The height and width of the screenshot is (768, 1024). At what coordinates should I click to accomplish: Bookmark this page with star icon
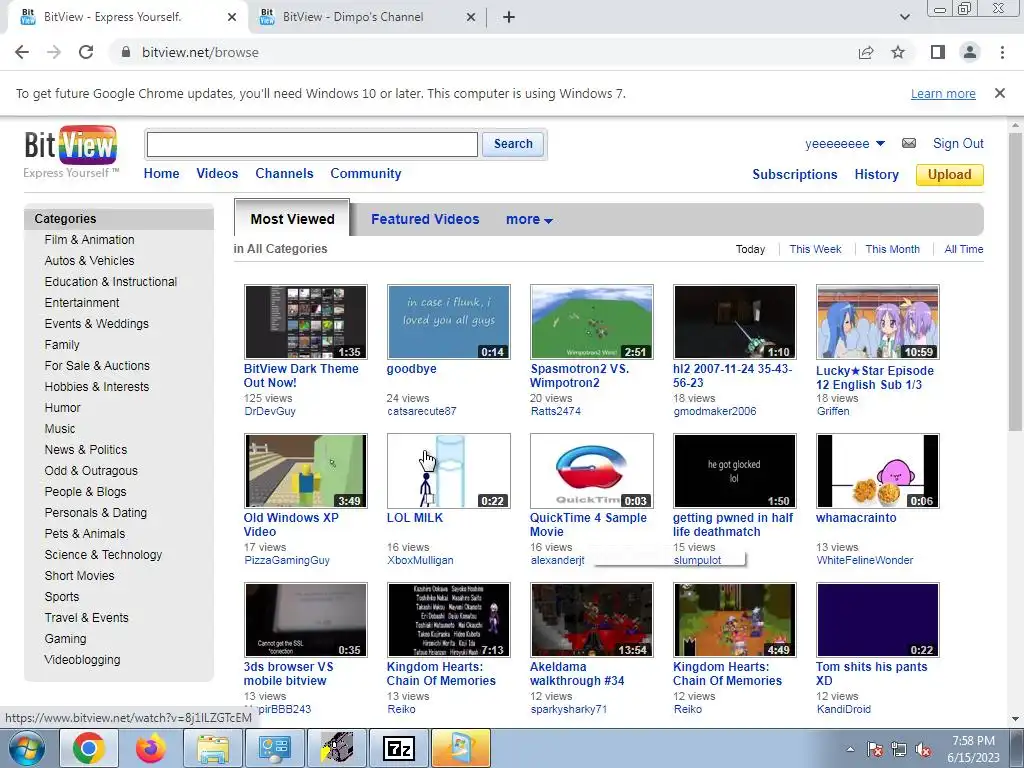pos(898,52)
